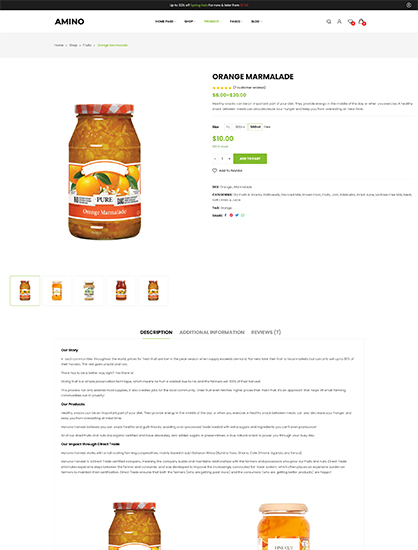Add the marmalade to cart
Screen dimensions: 418x550
click(x=250, y=159)
